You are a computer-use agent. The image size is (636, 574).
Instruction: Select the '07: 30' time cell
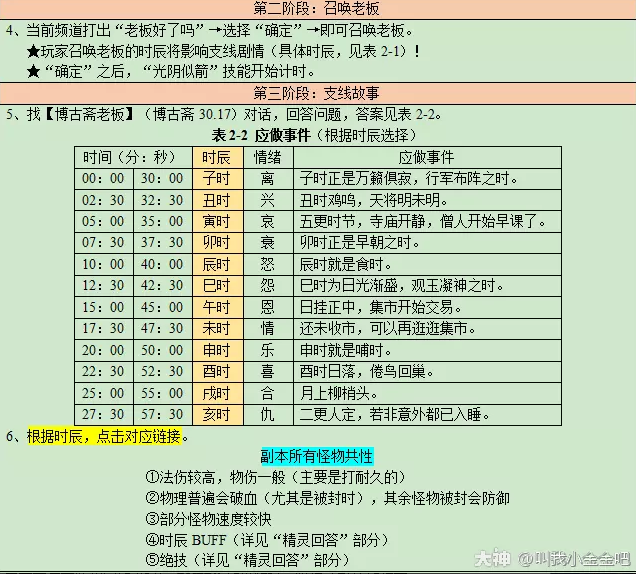click(x=103, y=243)
